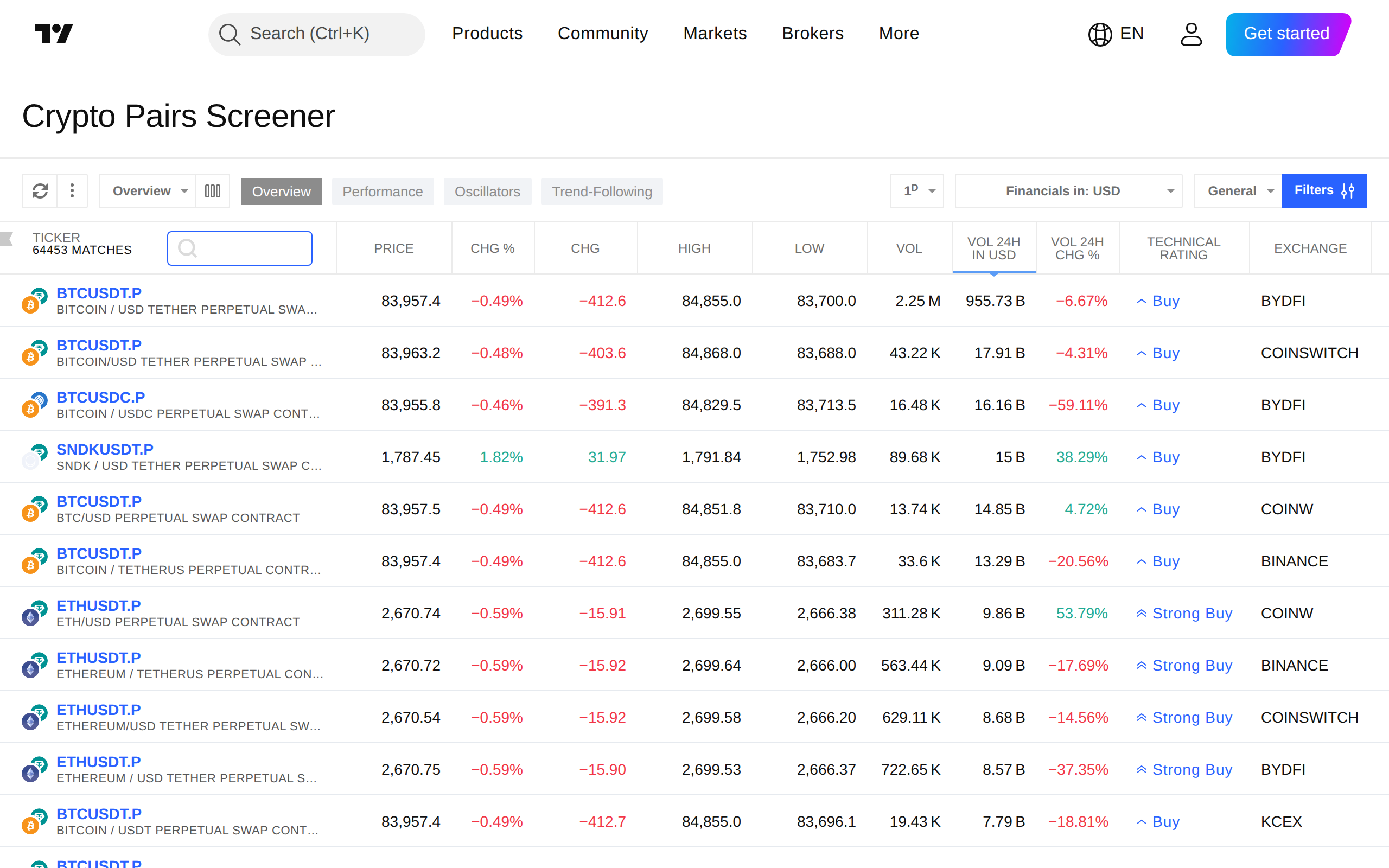Open the Community menu
This screenshot has width=1389, height=868.
click(603, 33)
